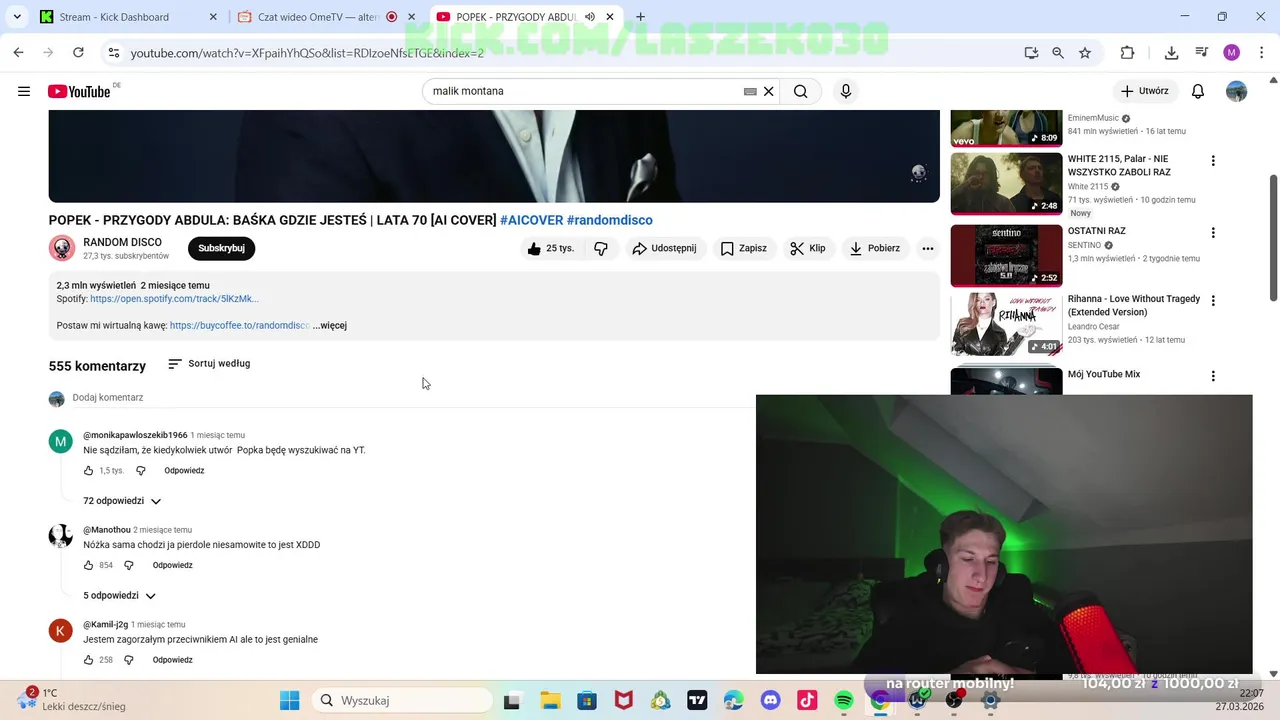The image size is (1280, 720).
Task: Open the Spotify track link
Action: point(174,299)
